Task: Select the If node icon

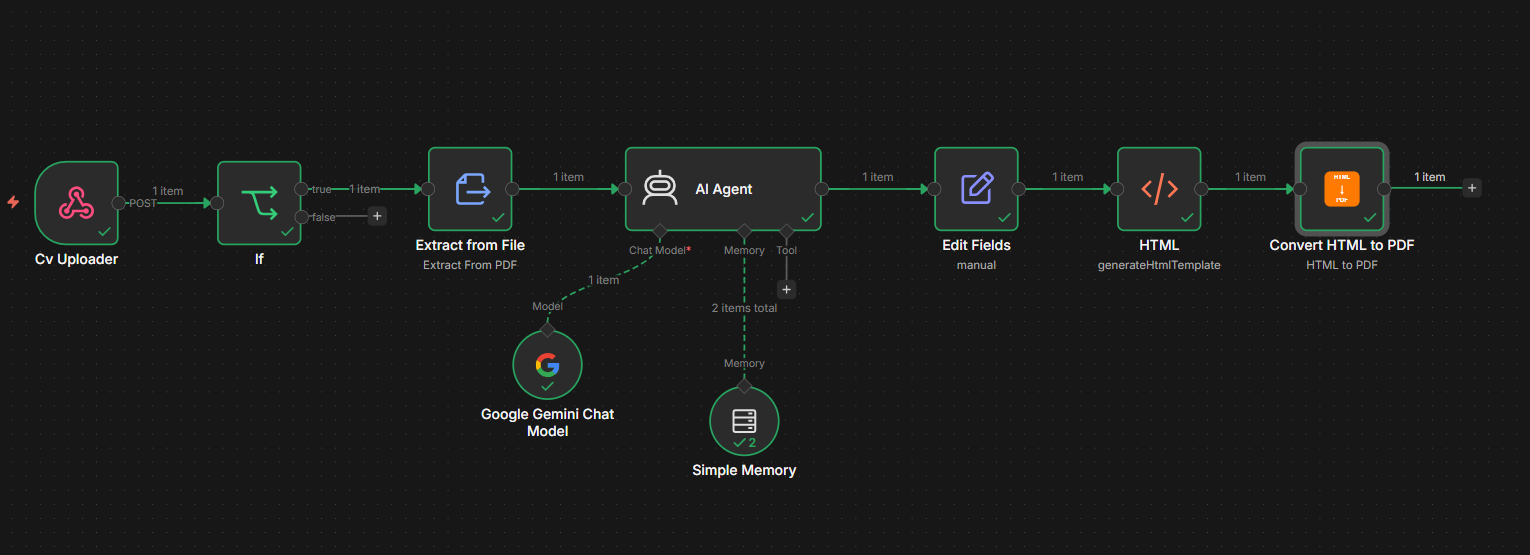Action: point(259,203)
